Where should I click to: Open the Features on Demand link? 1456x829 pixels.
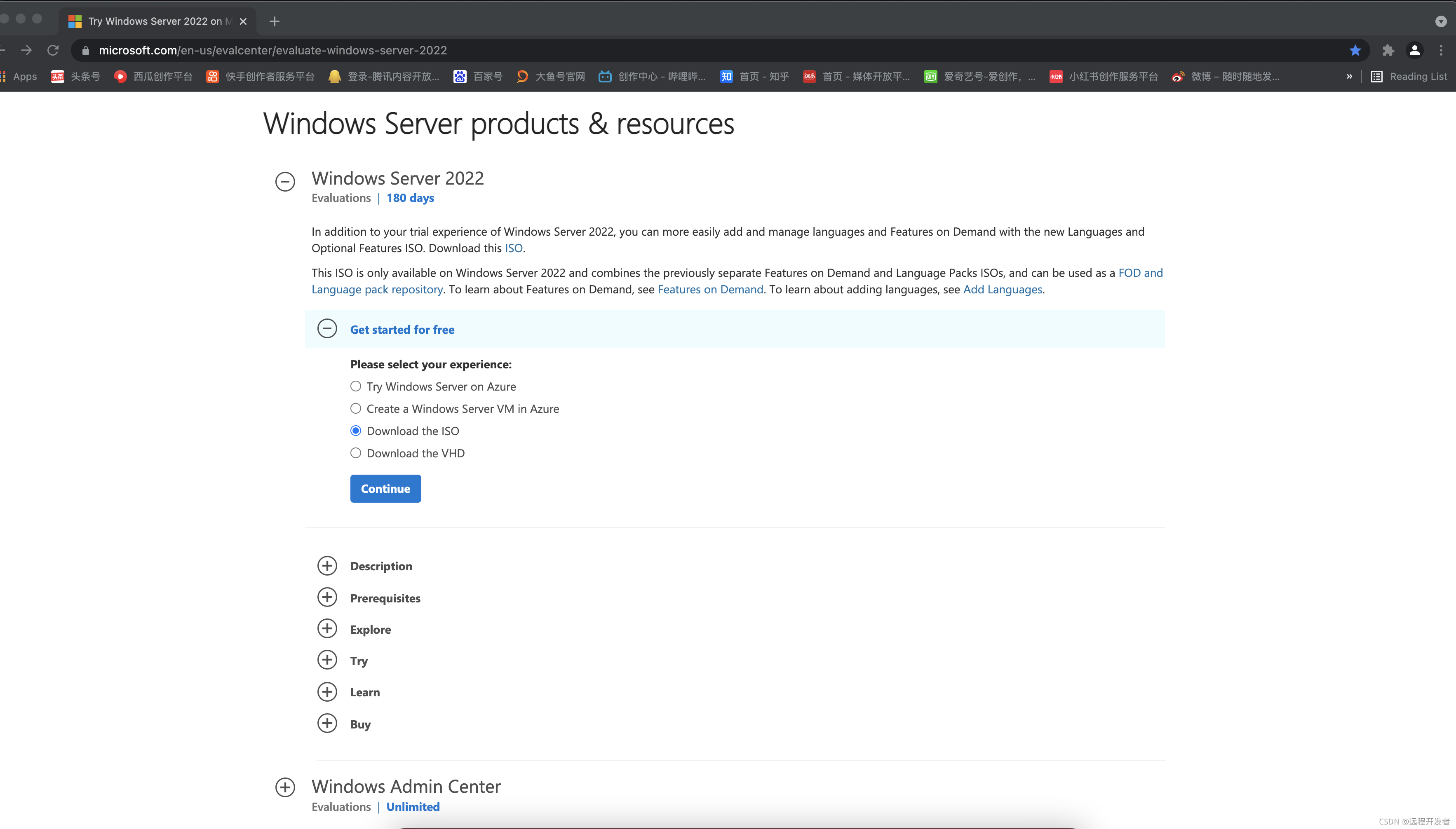710,289
